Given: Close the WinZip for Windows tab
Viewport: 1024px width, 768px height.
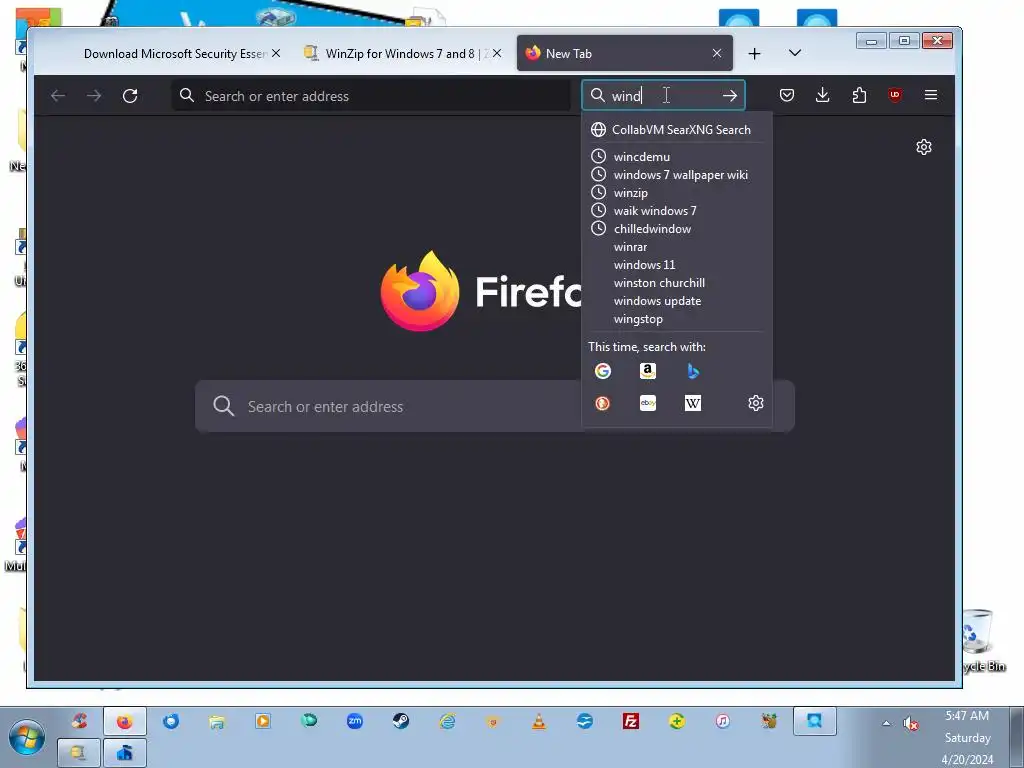Looking at the screenshot, I should 497,54.
